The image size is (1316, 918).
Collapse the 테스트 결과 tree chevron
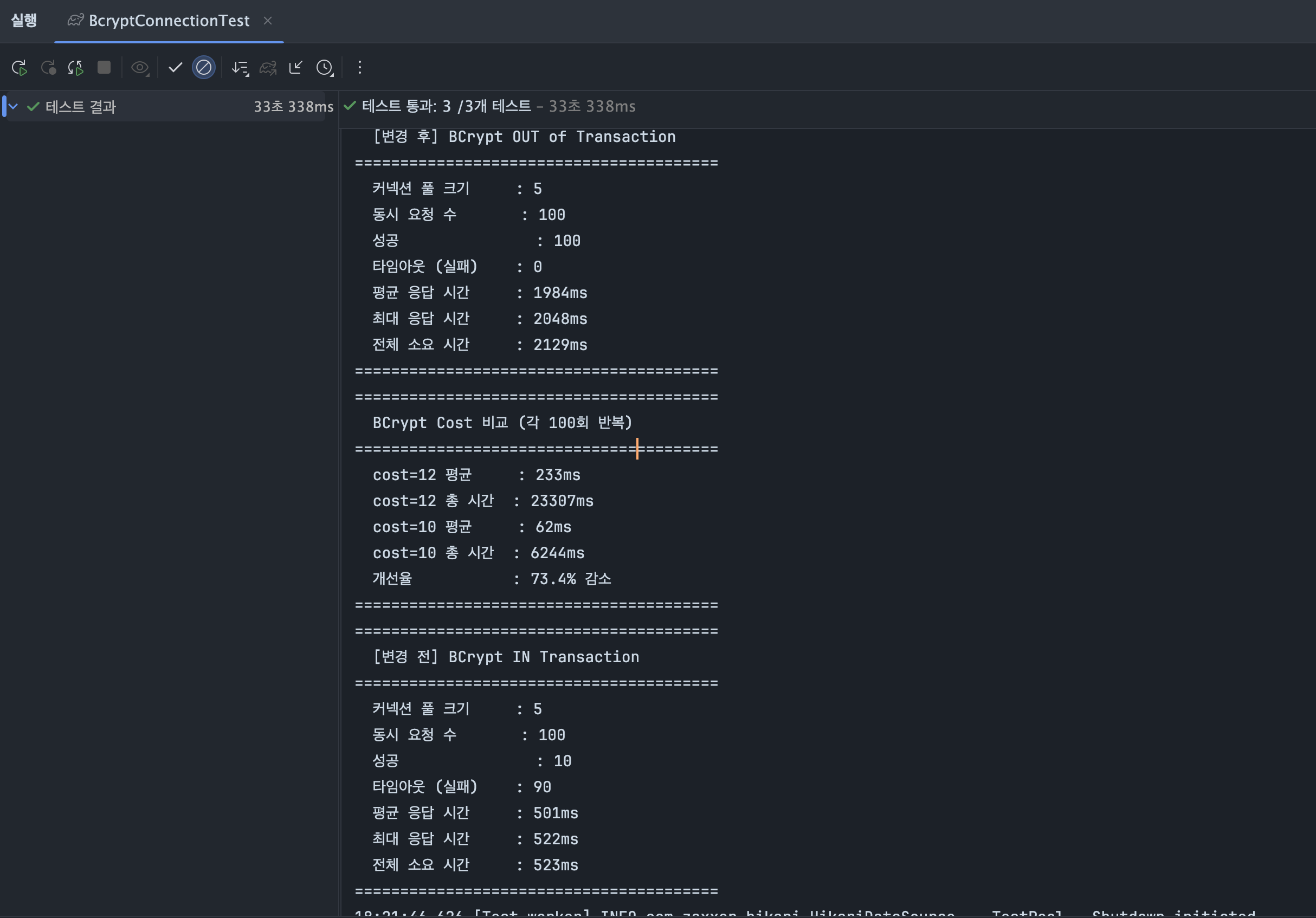(x=14, y=107)
